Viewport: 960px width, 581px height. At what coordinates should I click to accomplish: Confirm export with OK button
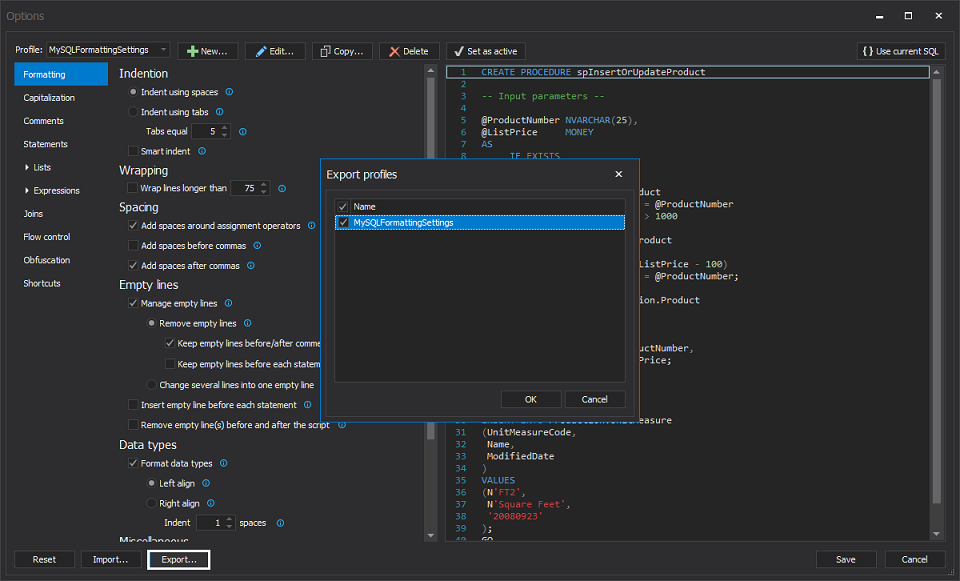click(x=530, y=399)
